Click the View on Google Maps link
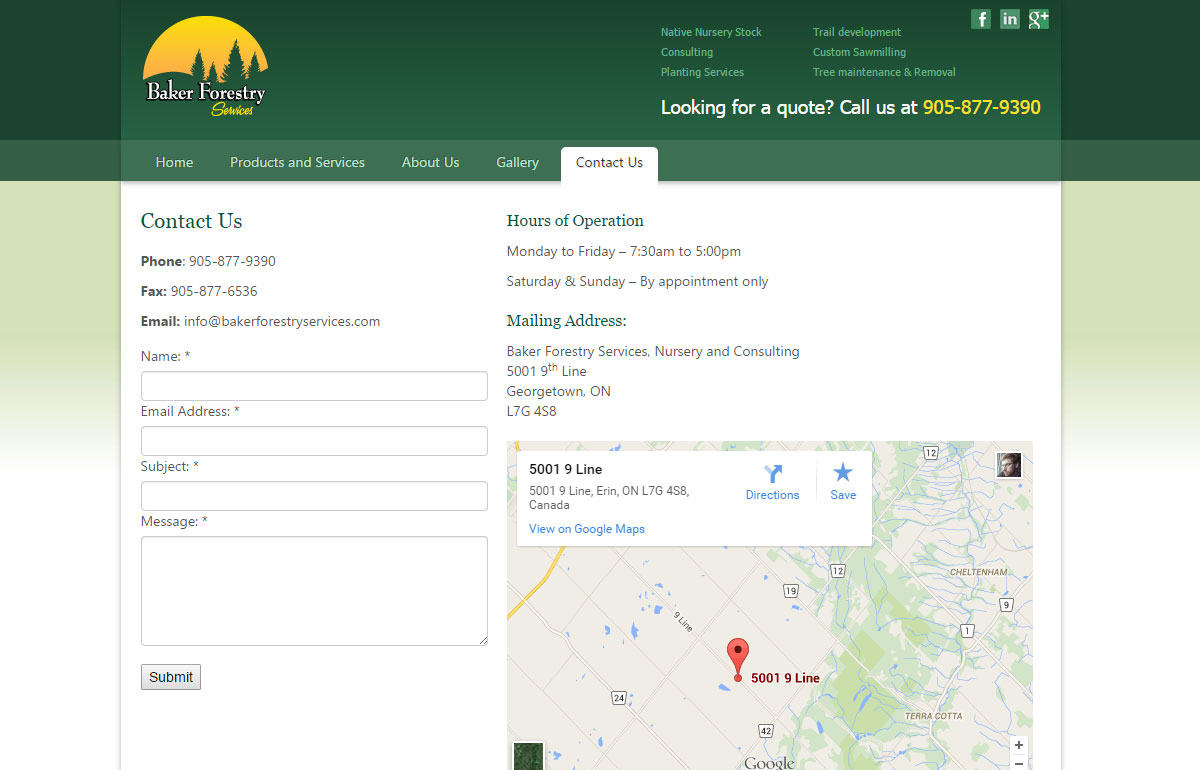 [587, 529]
